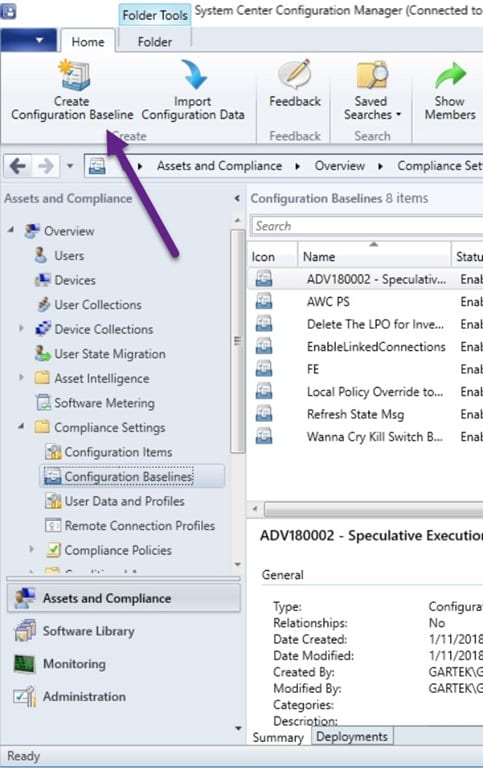Expand the Compliance Policies node

pos(31,549)
